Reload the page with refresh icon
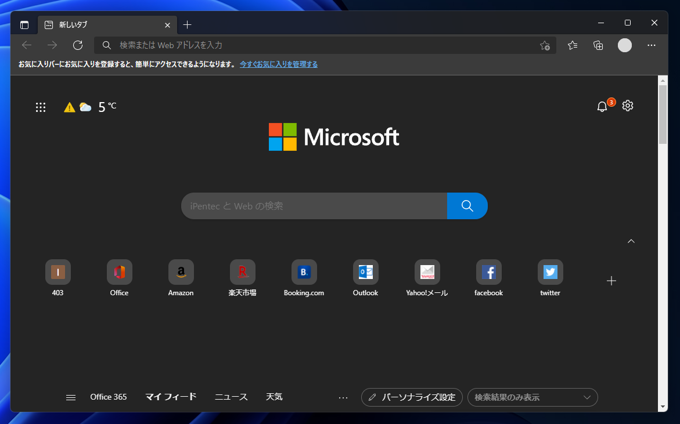This screenshot has height=424, width=680. [78, 45]
